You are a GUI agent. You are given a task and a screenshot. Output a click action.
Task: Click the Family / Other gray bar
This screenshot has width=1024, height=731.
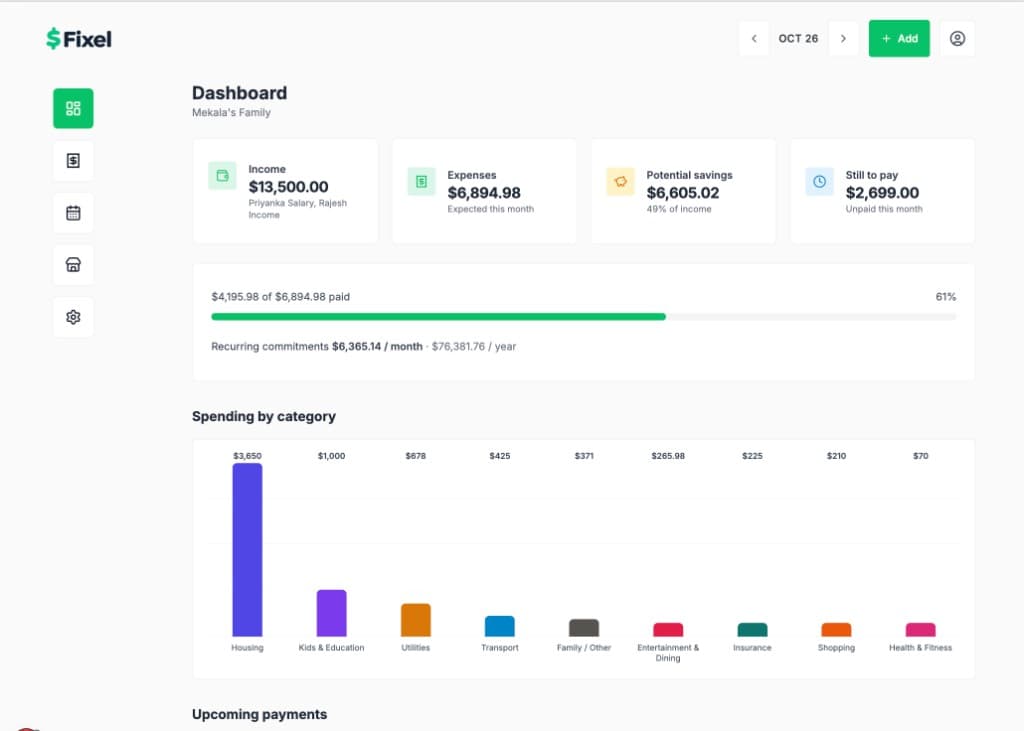pos(584,628)
